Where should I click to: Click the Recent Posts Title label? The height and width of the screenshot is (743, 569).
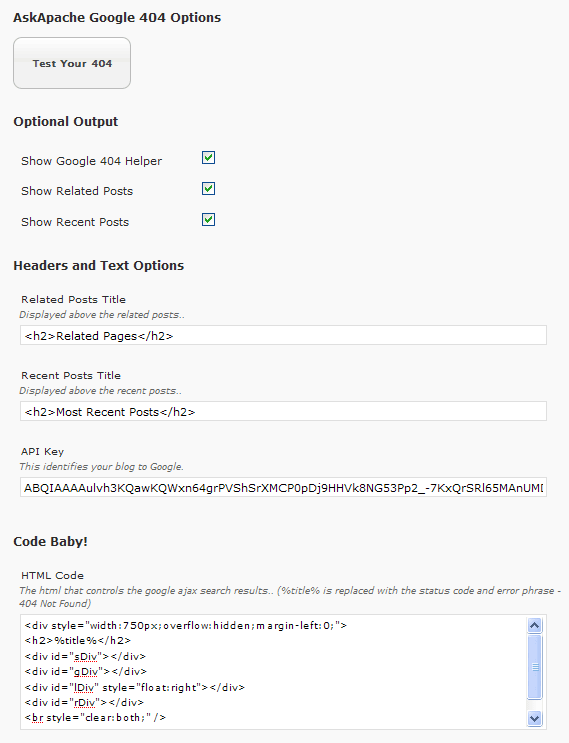click(71, 375)
